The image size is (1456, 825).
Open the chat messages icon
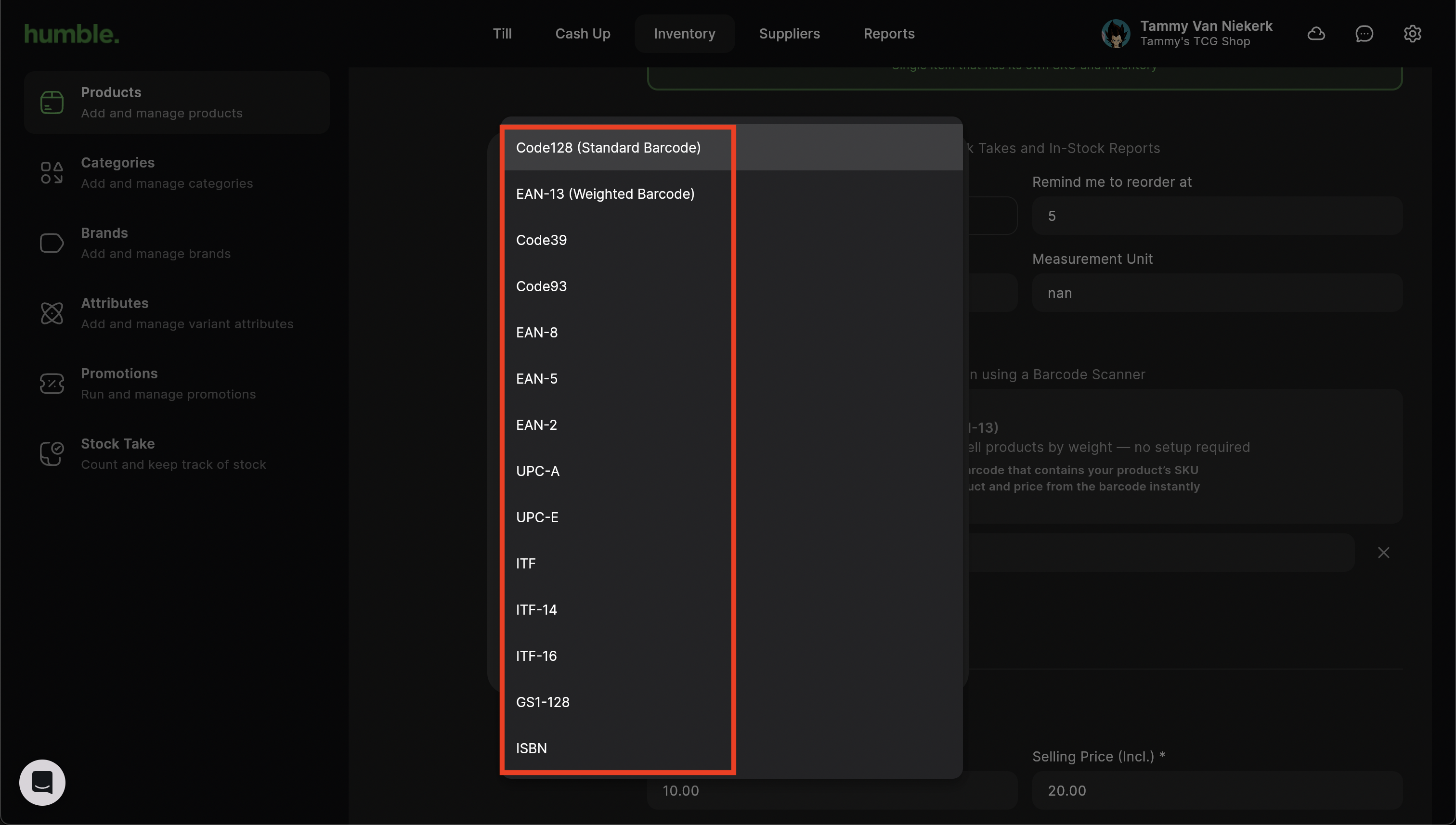click(1364, 34)
